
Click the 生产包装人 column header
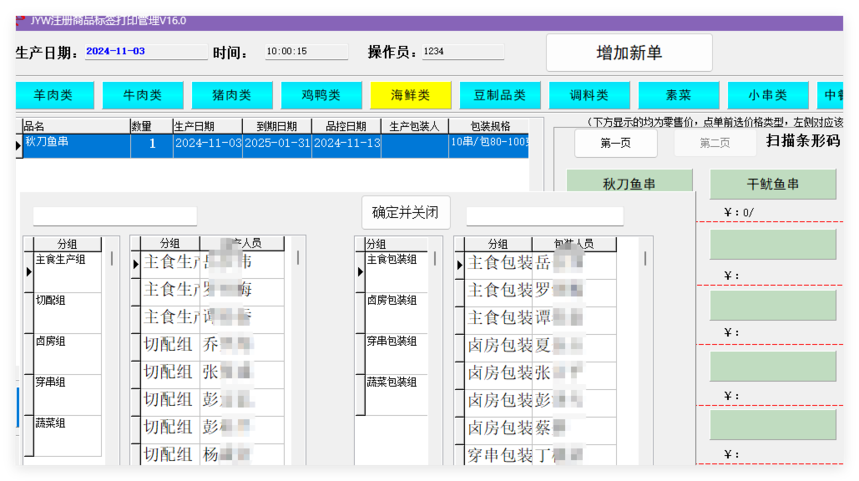(x=414, y=126)
